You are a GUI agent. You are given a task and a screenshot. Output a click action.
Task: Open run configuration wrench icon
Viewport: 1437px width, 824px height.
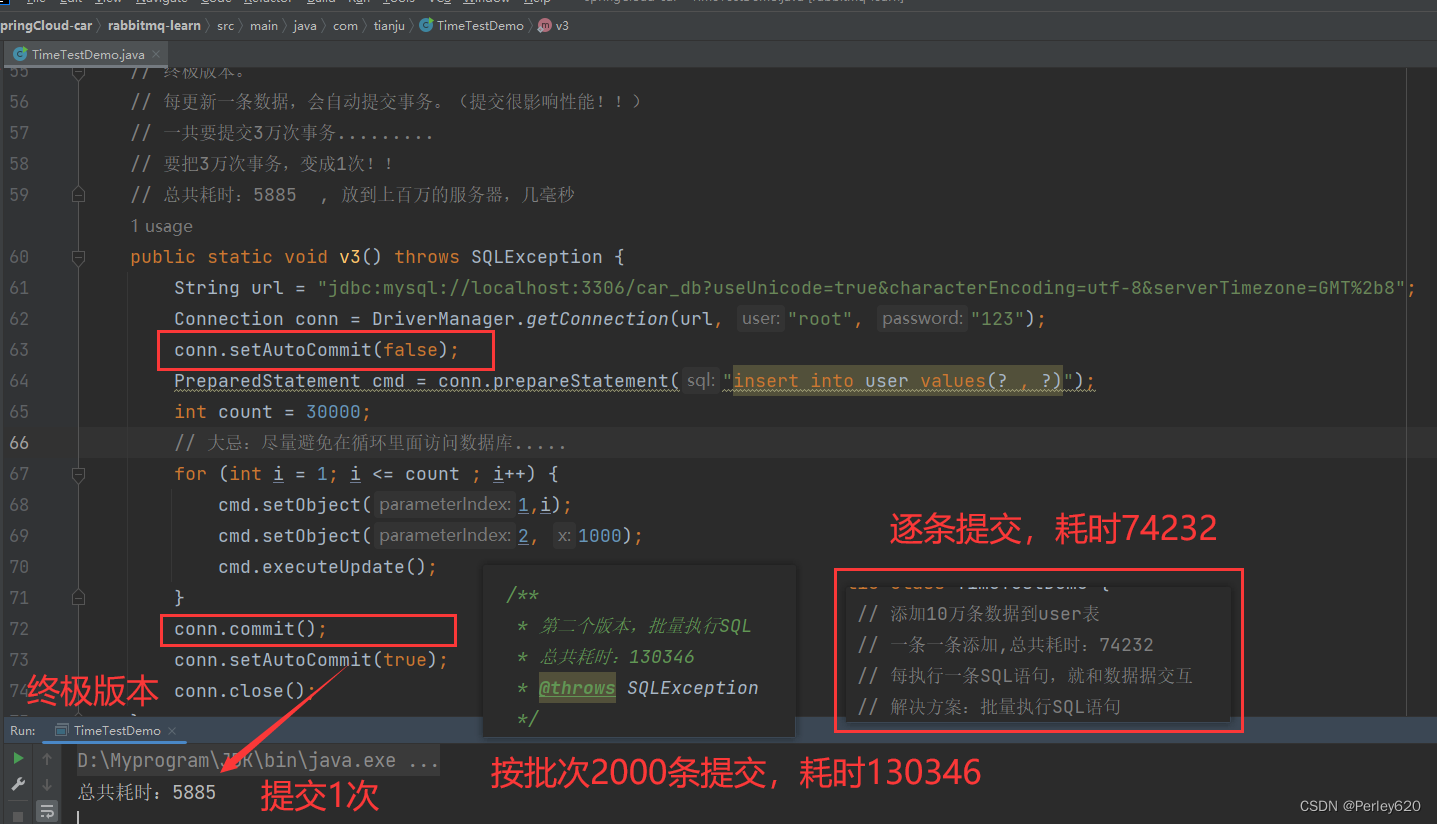(18, 786)
